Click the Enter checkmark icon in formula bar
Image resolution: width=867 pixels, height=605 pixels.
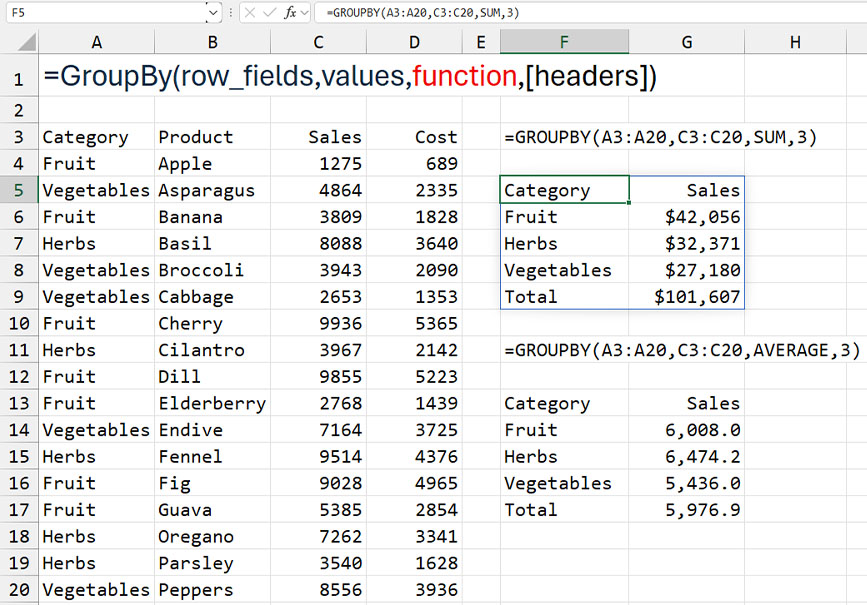tap(269, 13)
